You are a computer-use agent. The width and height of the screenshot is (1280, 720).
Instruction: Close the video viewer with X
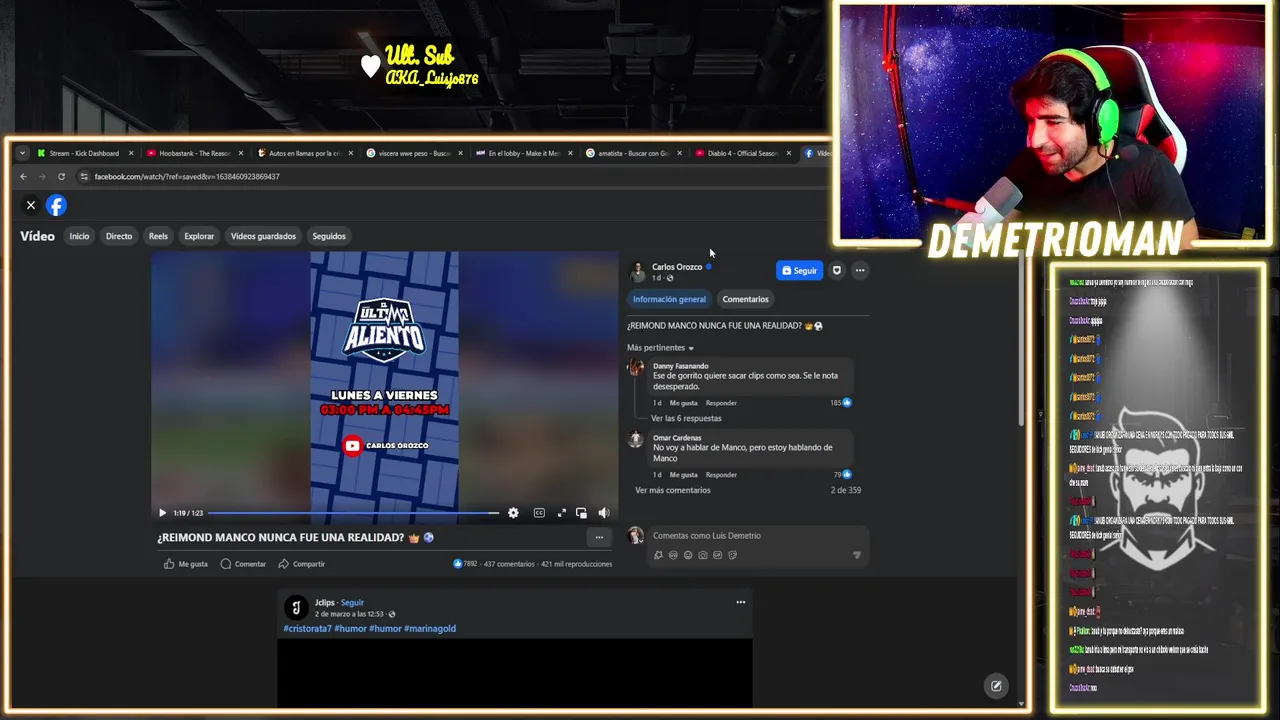point(31,205)
